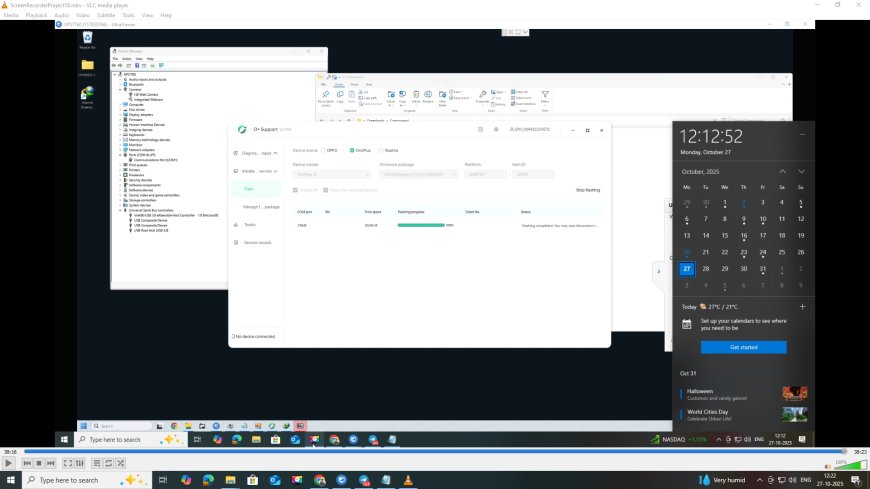Mute VLC using the speaker icon

pos(828,466)
